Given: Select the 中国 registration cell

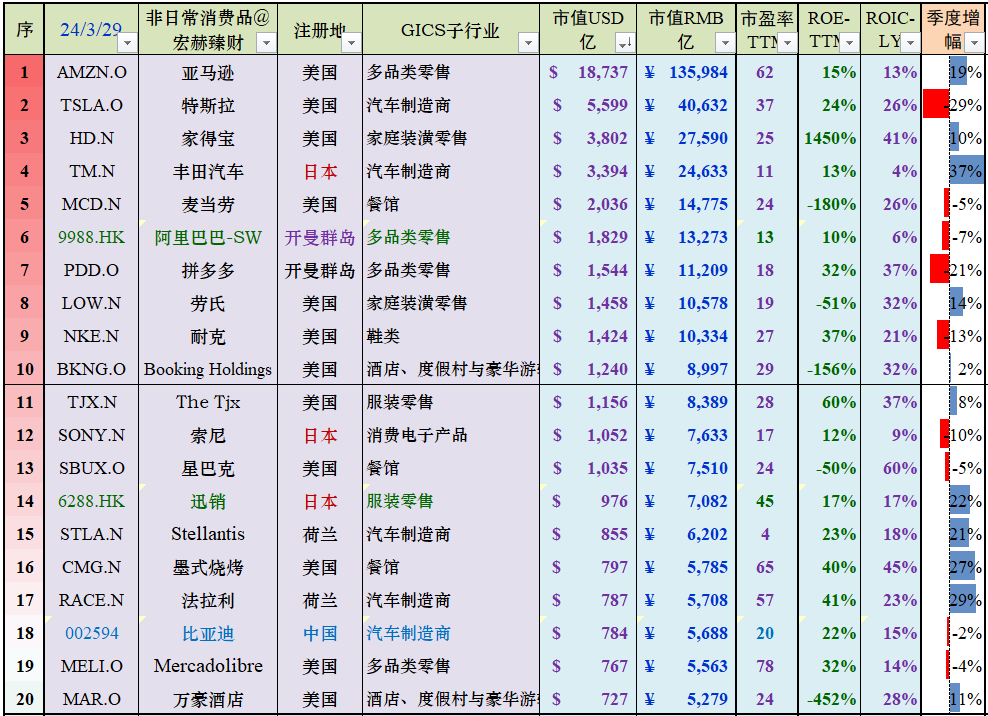Looking at the screenshot, I should click(x=320, y=633).
